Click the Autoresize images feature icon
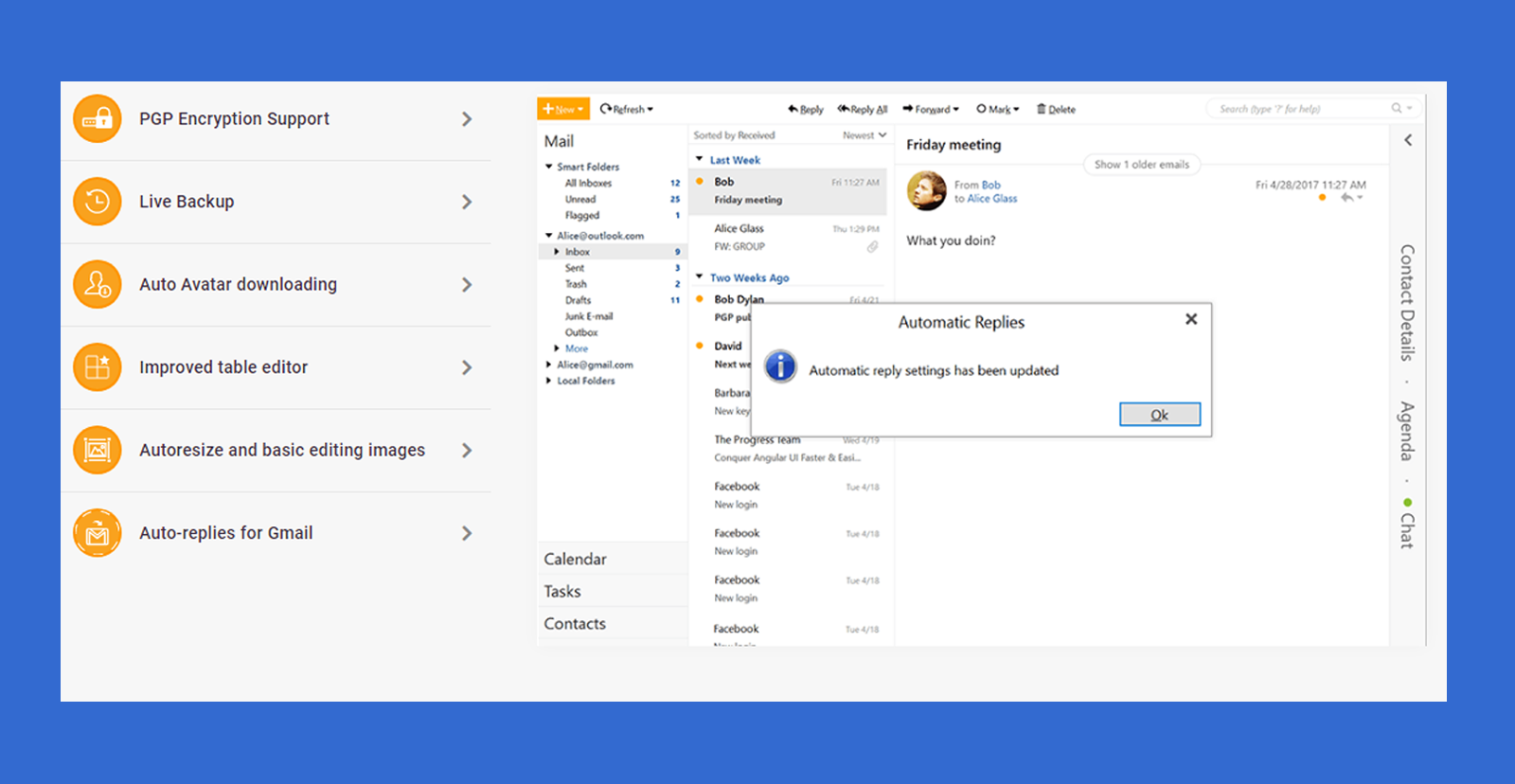 point(98,450)
